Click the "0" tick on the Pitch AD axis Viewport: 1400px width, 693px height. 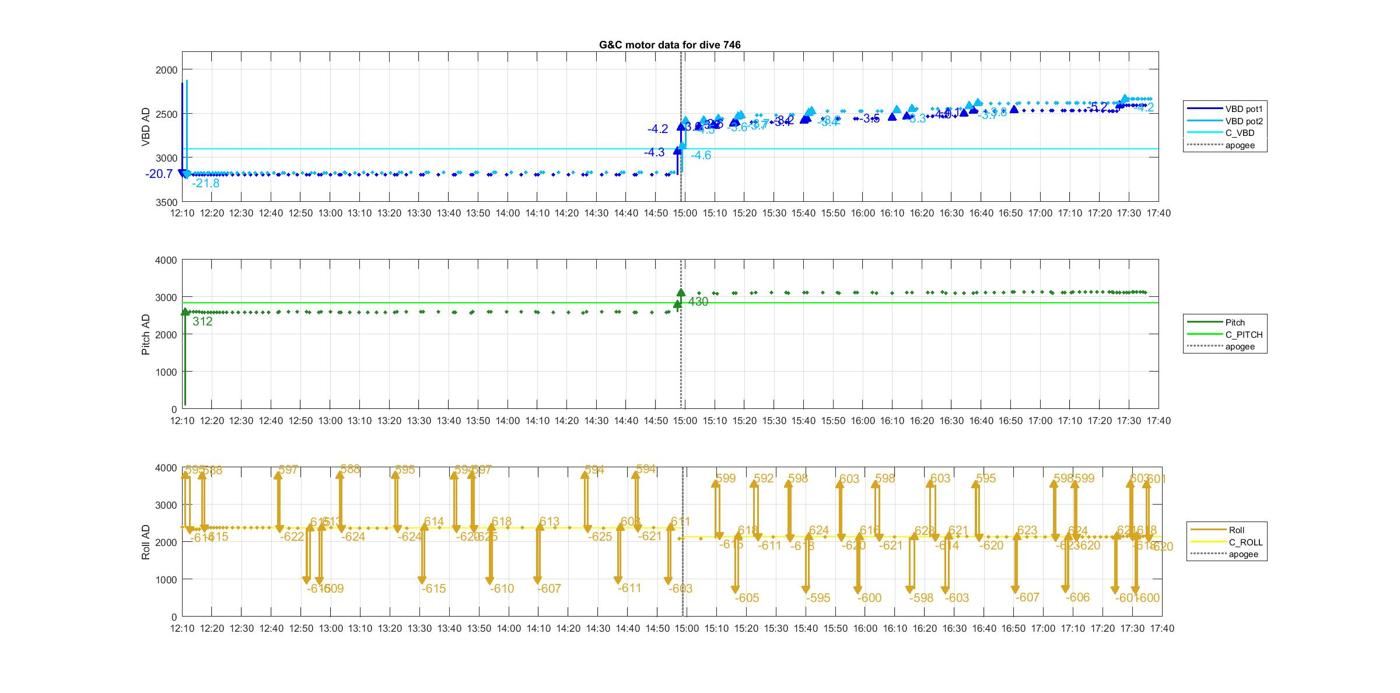174,410
